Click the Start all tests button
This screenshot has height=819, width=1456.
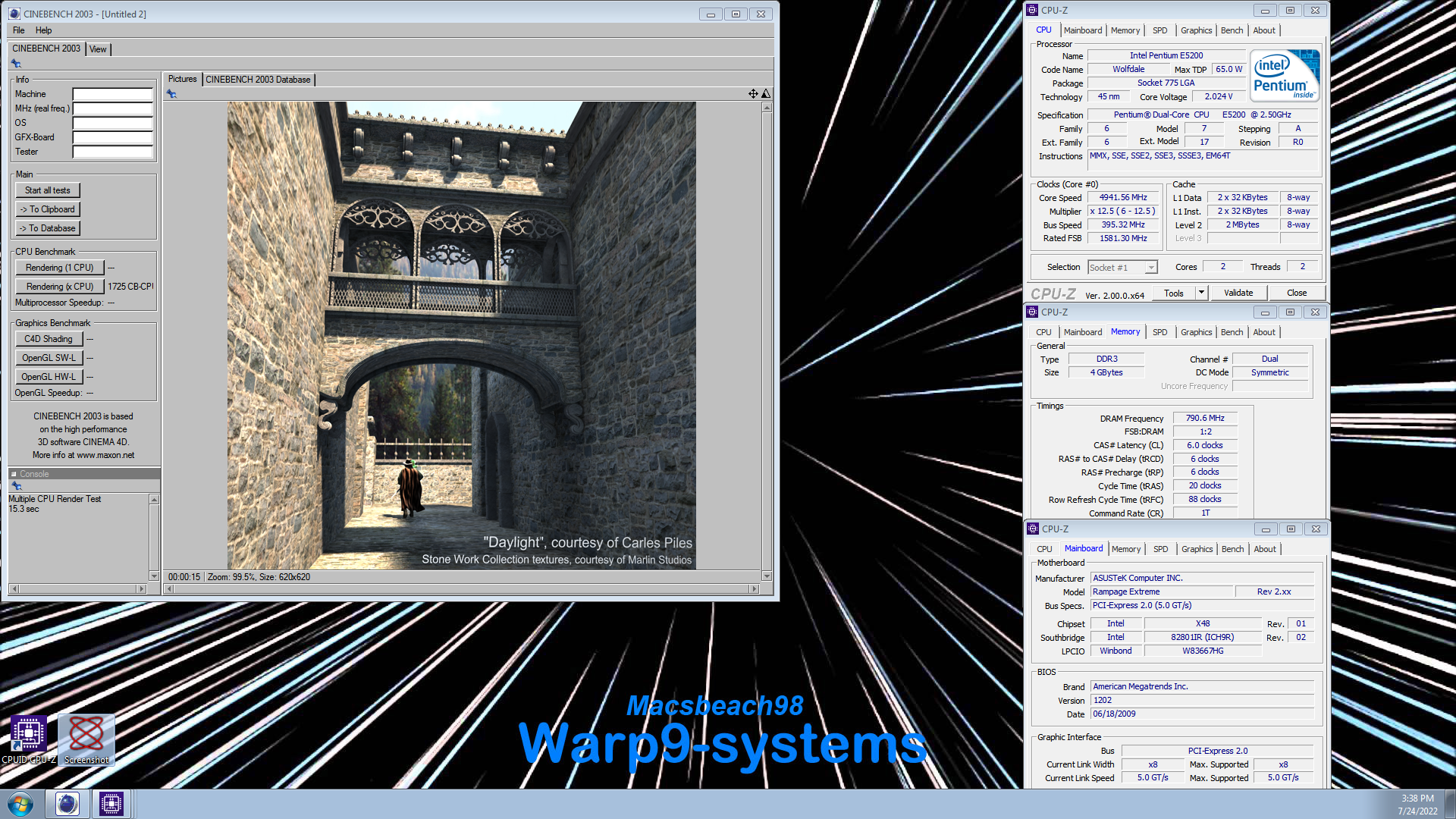48,190
